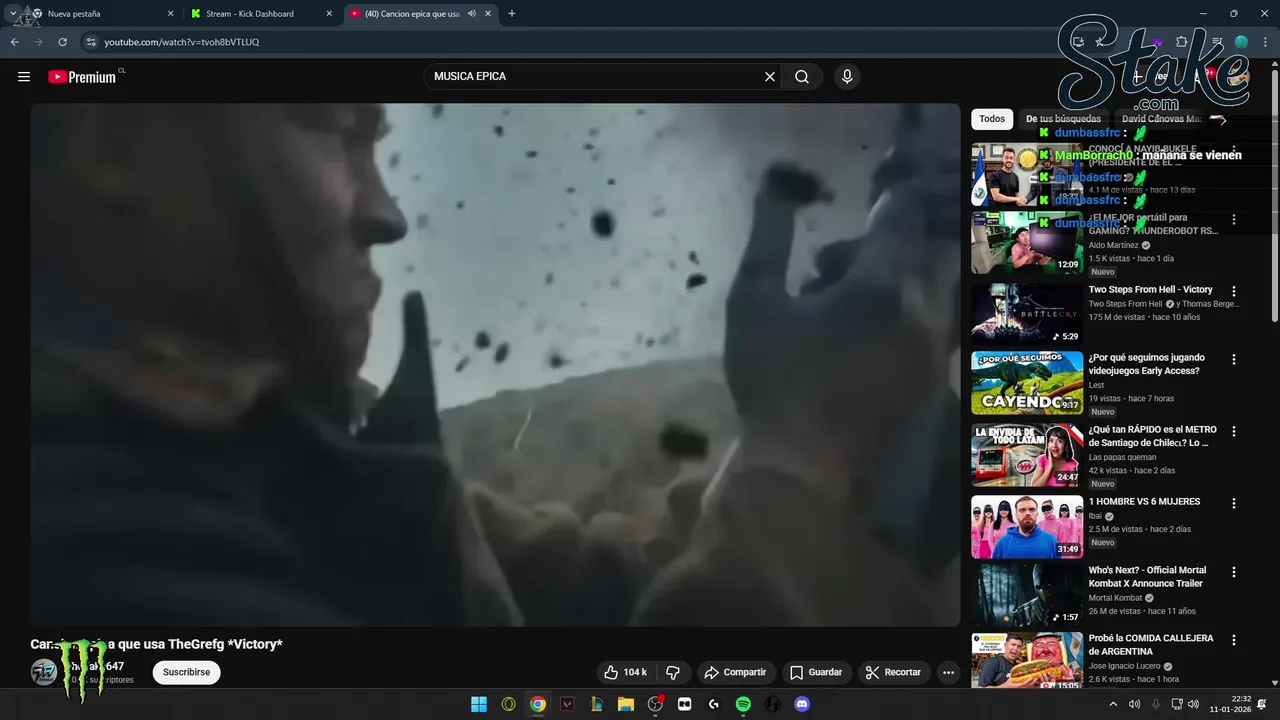Open the Who's Next? Mortal Kombat X title

pyautogui.click(x=1147, y=577)
